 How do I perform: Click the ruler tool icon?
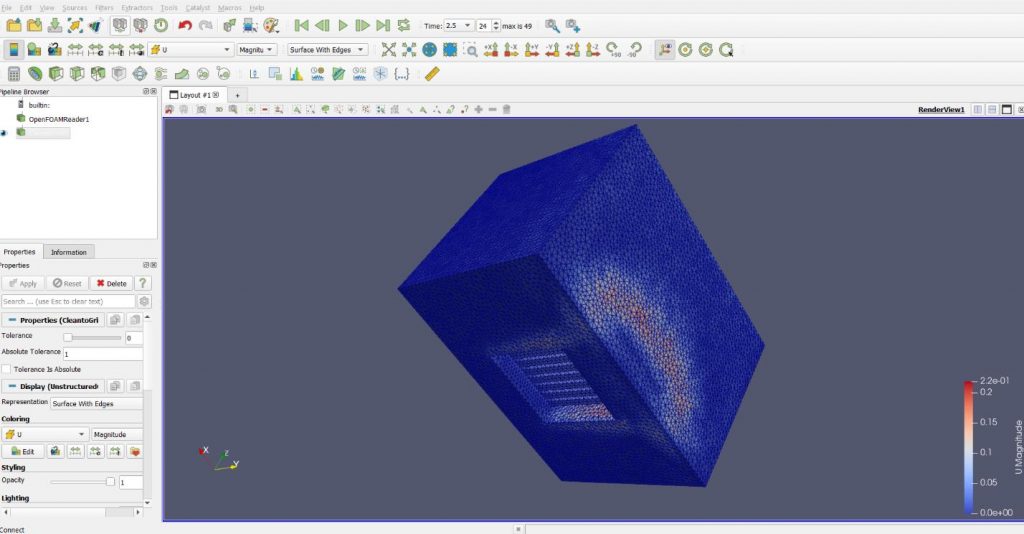tap(432, 74)
